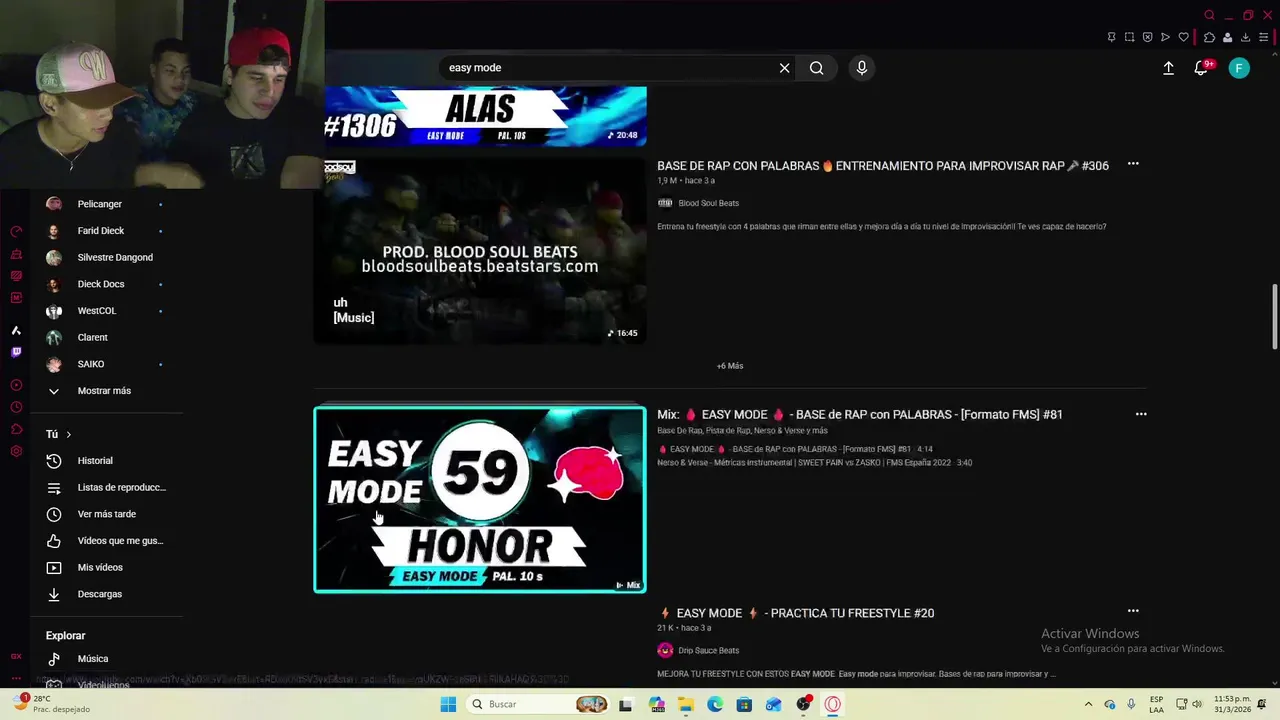Open the Farid Dieck subscription channel
1280x720 pixels.
(105, 231)
